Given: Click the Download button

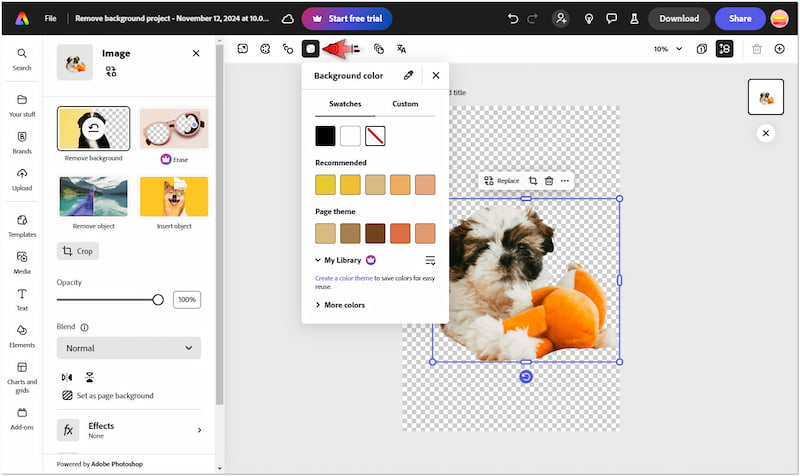Looking at the screenshot, I should 679,18.
